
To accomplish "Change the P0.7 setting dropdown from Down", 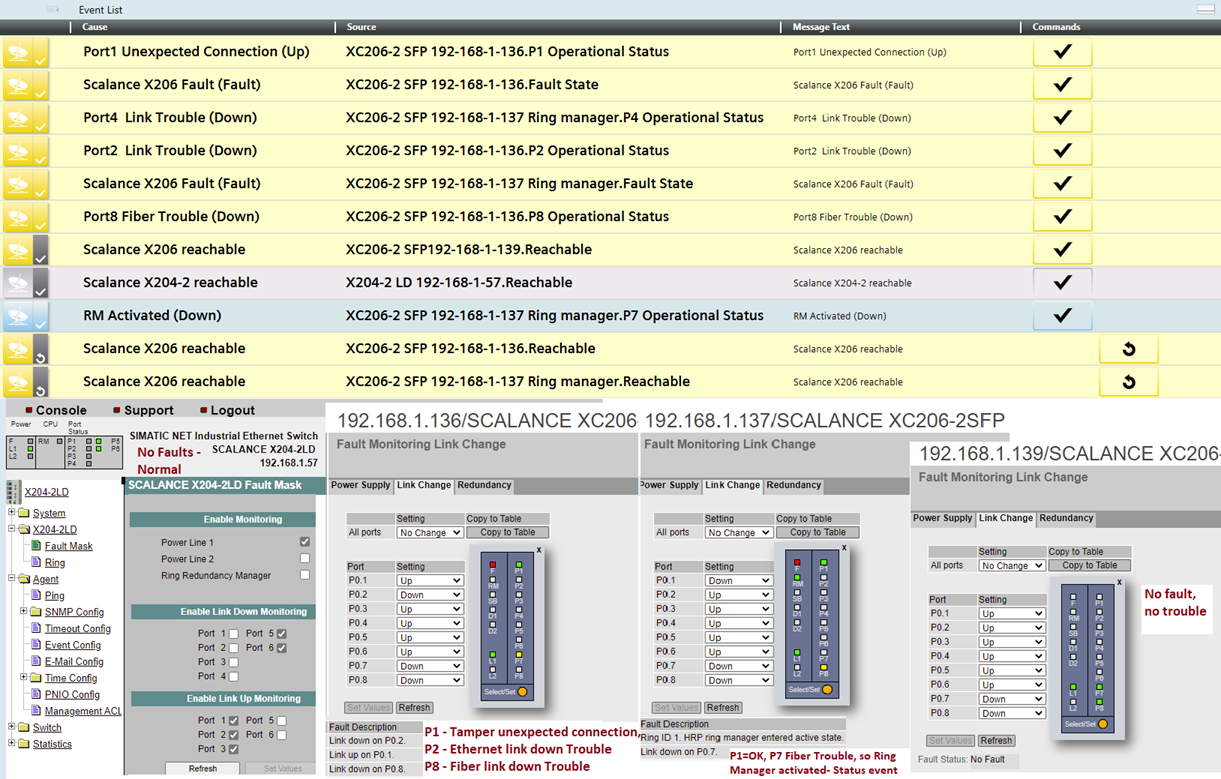I will point(429,665).
